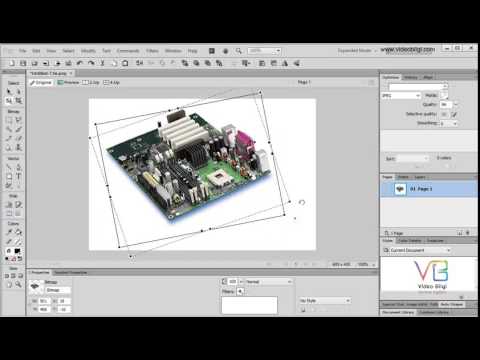Switch to 2-Up view mode
This screenshot has height=360, width=480.
pyautogui.click(x=91, y=82)
